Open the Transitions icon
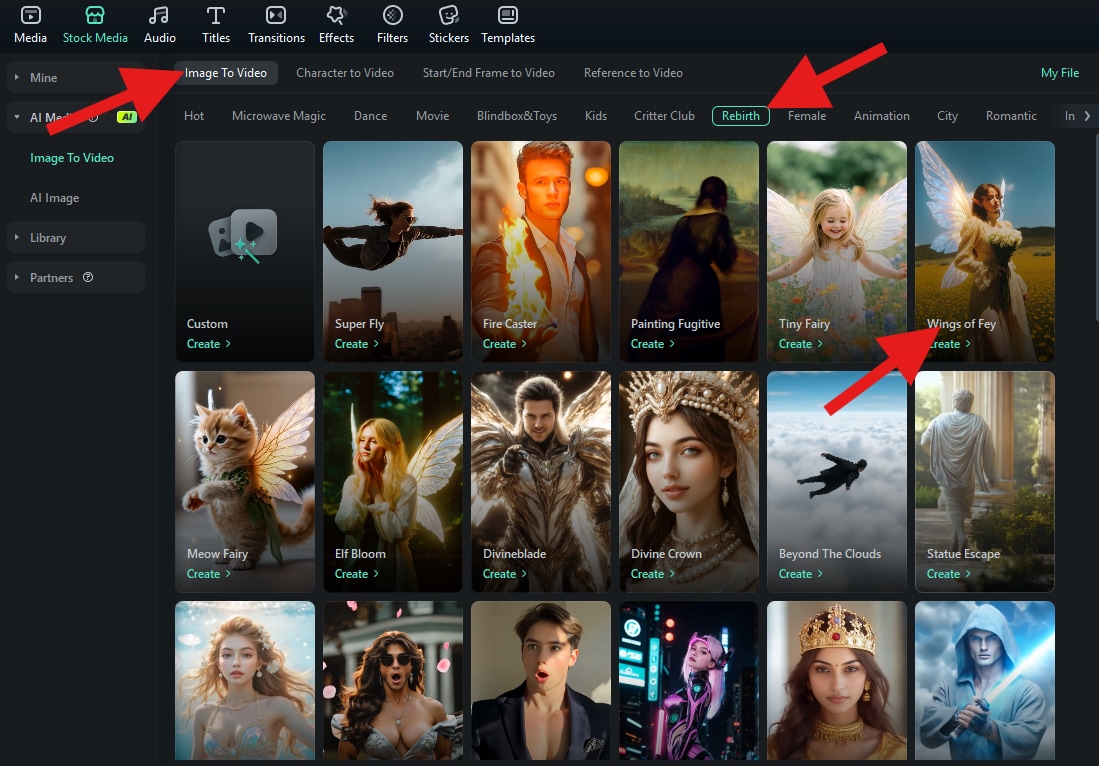 pos(276,15)
